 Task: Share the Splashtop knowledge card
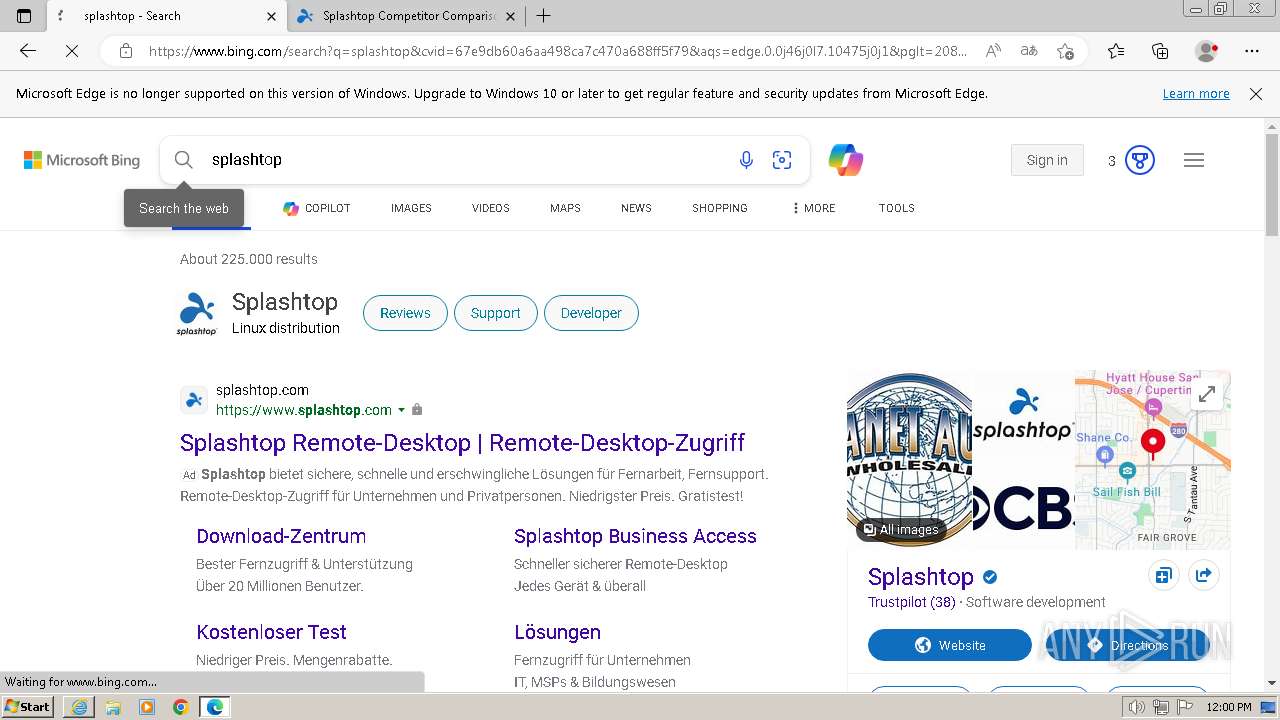(1203, 576)
